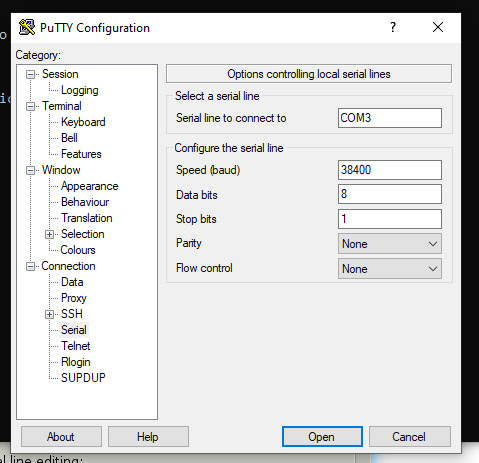Click the 'Speed (baud)' label
The width and height of the screenshot is (479, 463).
coord(208,170)
